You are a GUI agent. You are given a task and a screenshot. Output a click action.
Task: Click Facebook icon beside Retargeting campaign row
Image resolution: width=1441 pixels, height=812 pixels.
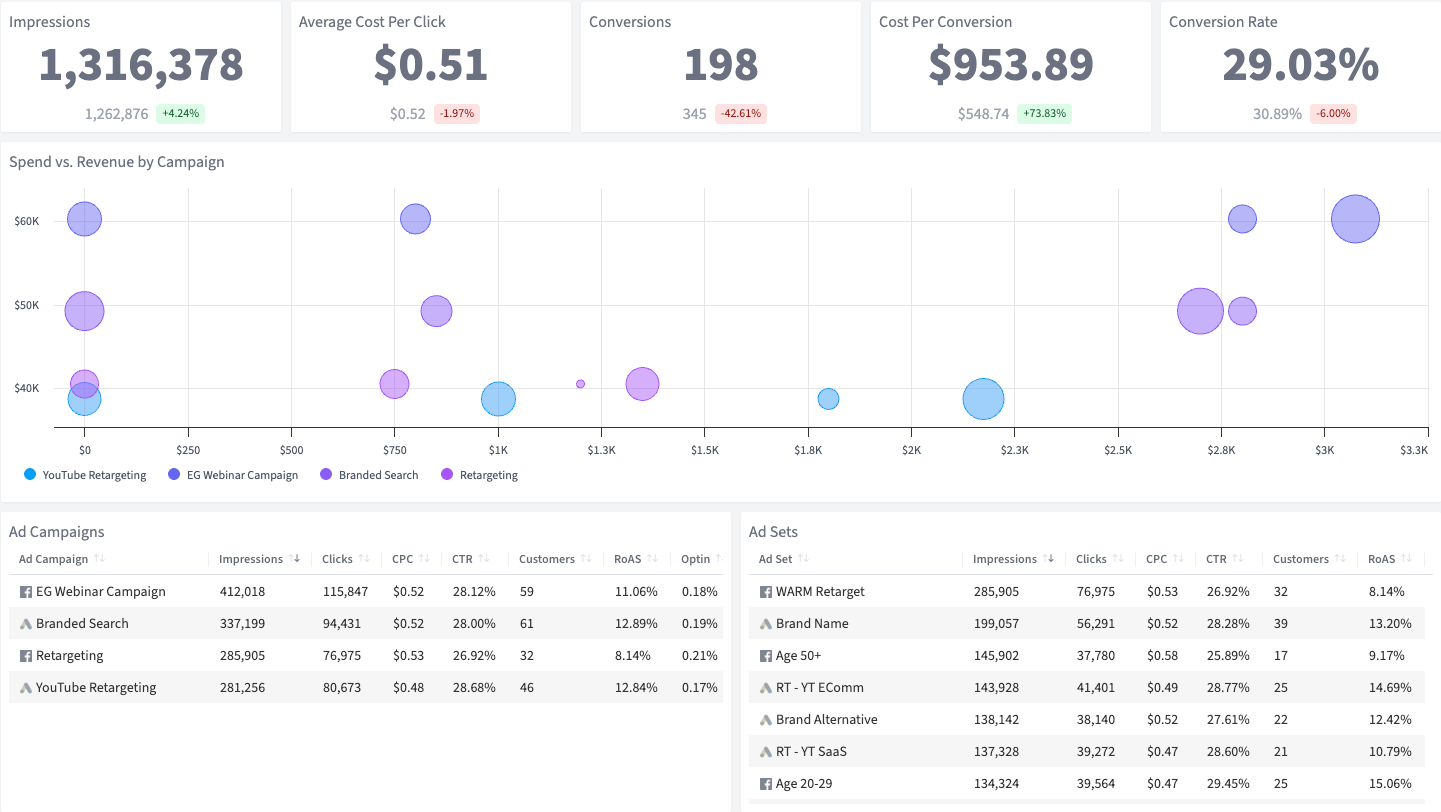point(26,655)
